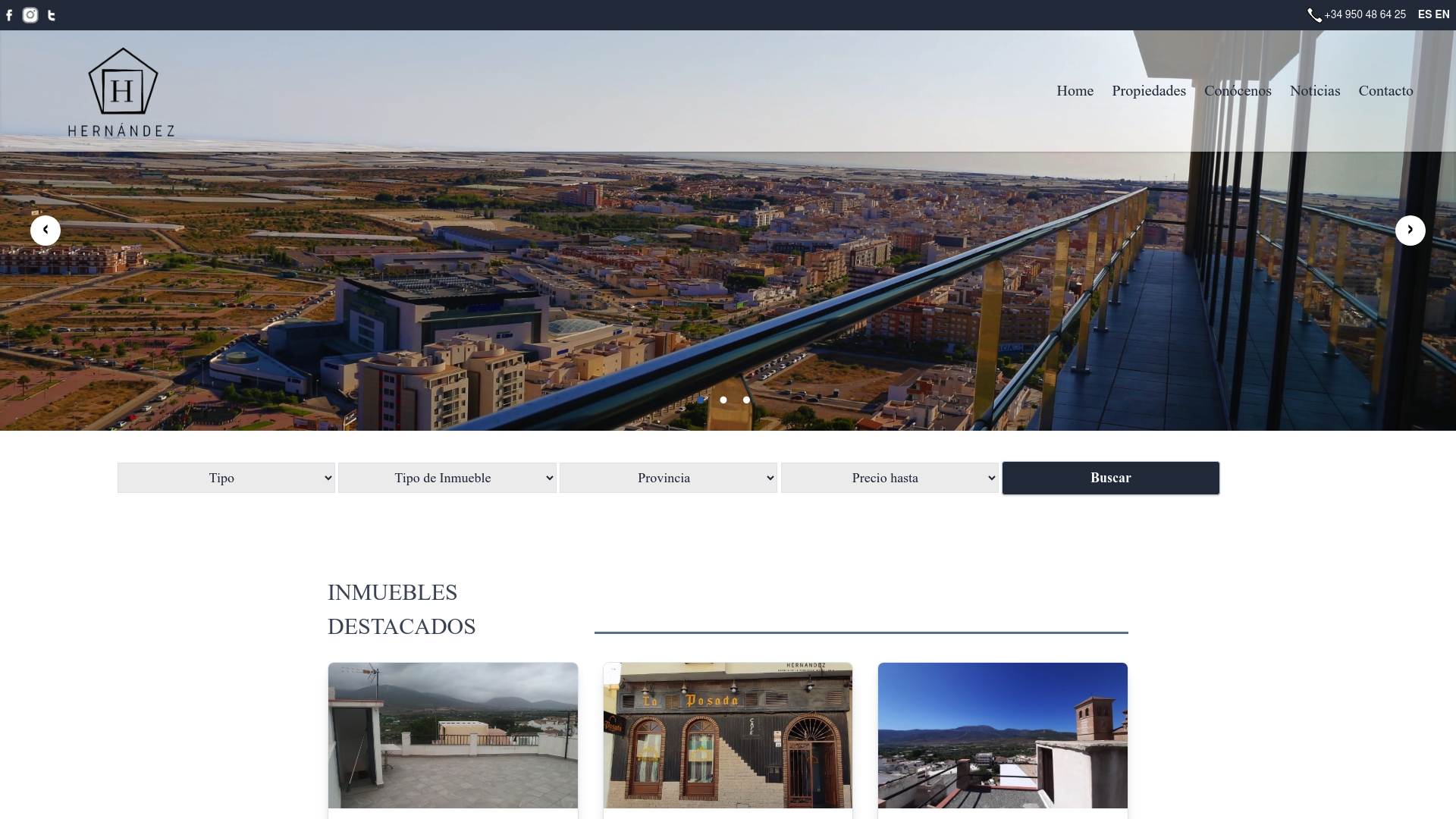Click the INMUEBLES DESTACADOS heading
The width and height of the screenshot is (1456, 819).
pyautogui.click(x=402, y=609)
